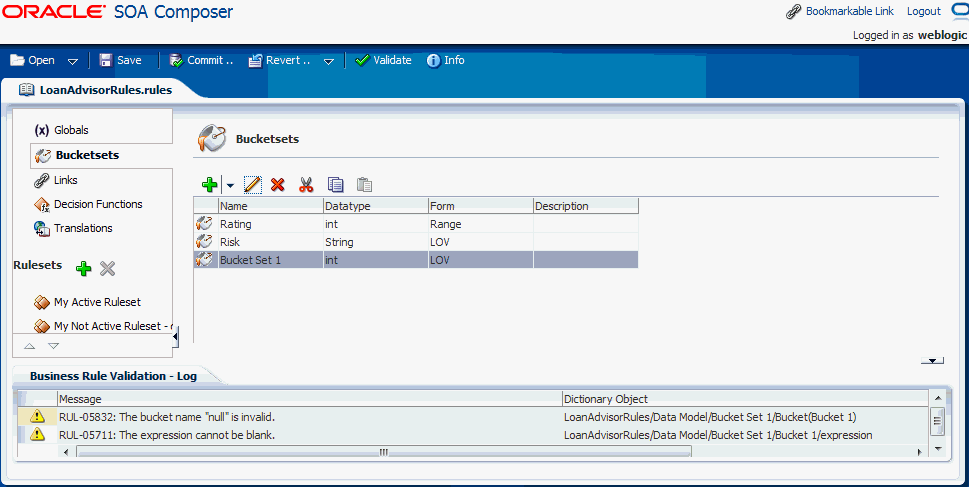Viewport: 969px width, 487px height.
Task: Add a new ruleset with green plus
Action: pos(83,268)
